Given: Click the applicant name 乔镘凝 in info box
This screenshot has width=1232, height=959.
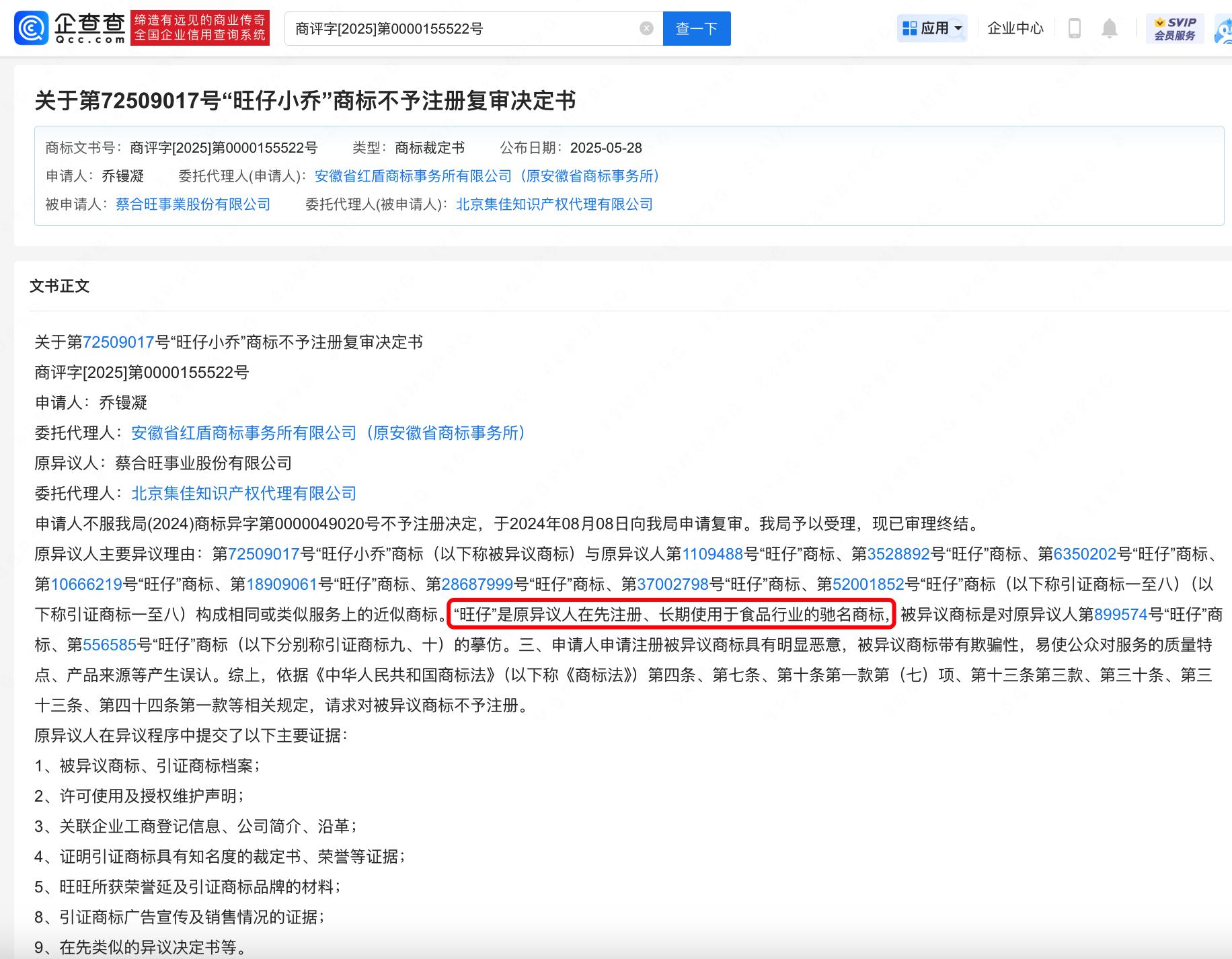Looking at the screenshot, I should pos(123,176).
